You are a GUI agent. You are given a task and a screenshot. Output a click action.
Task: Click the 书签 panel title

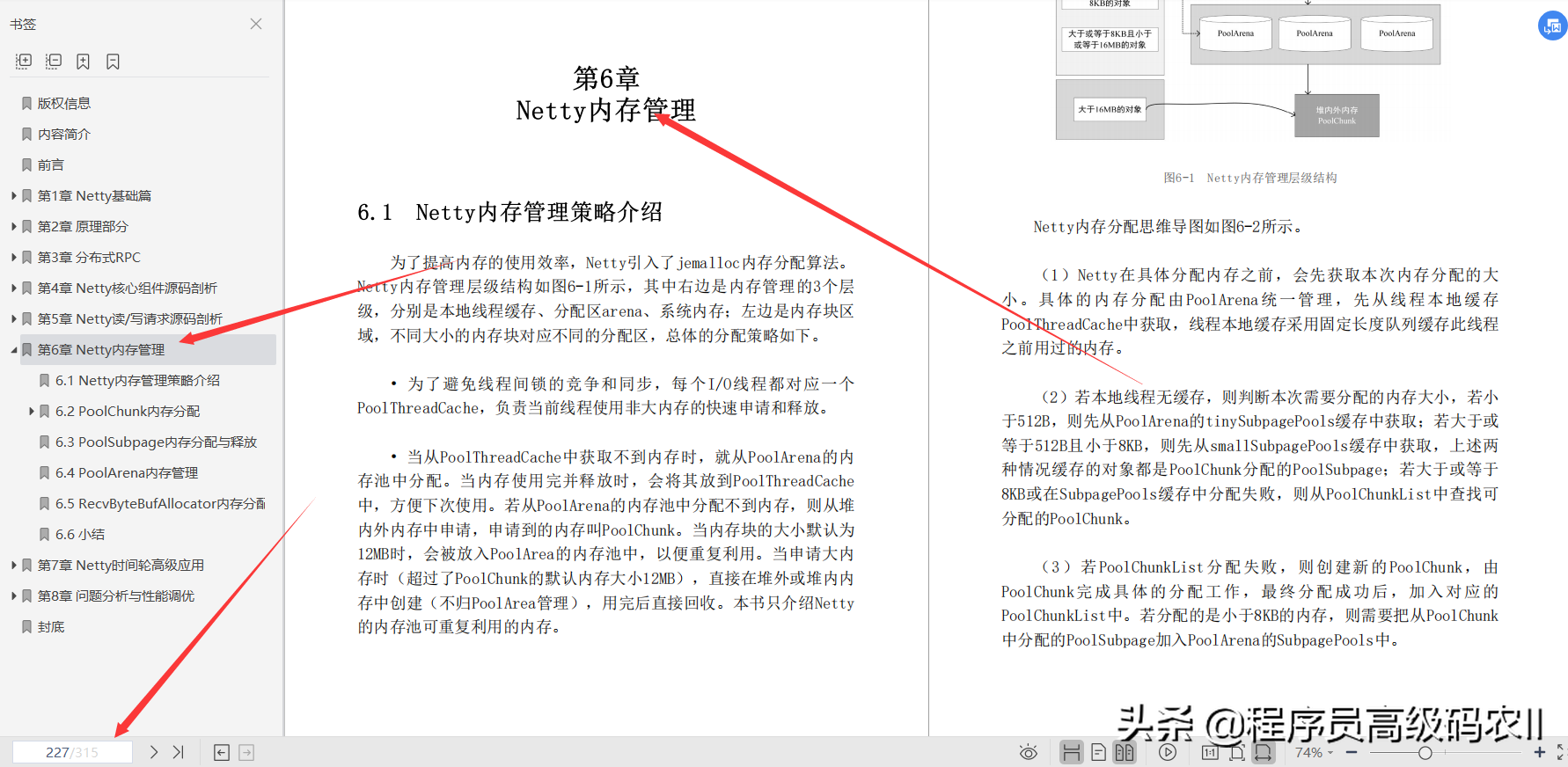click(x=24, y=24)
